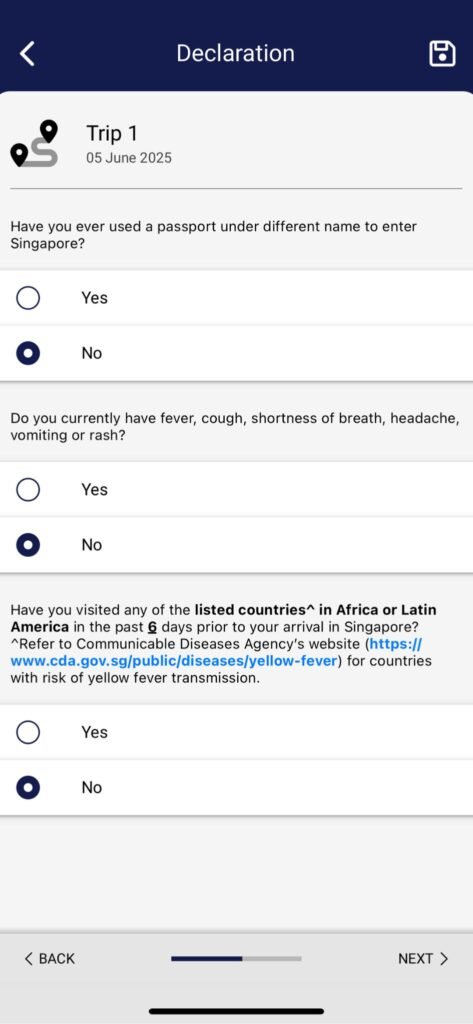
Task: Tap the Declaration page title
Action: 235,54
